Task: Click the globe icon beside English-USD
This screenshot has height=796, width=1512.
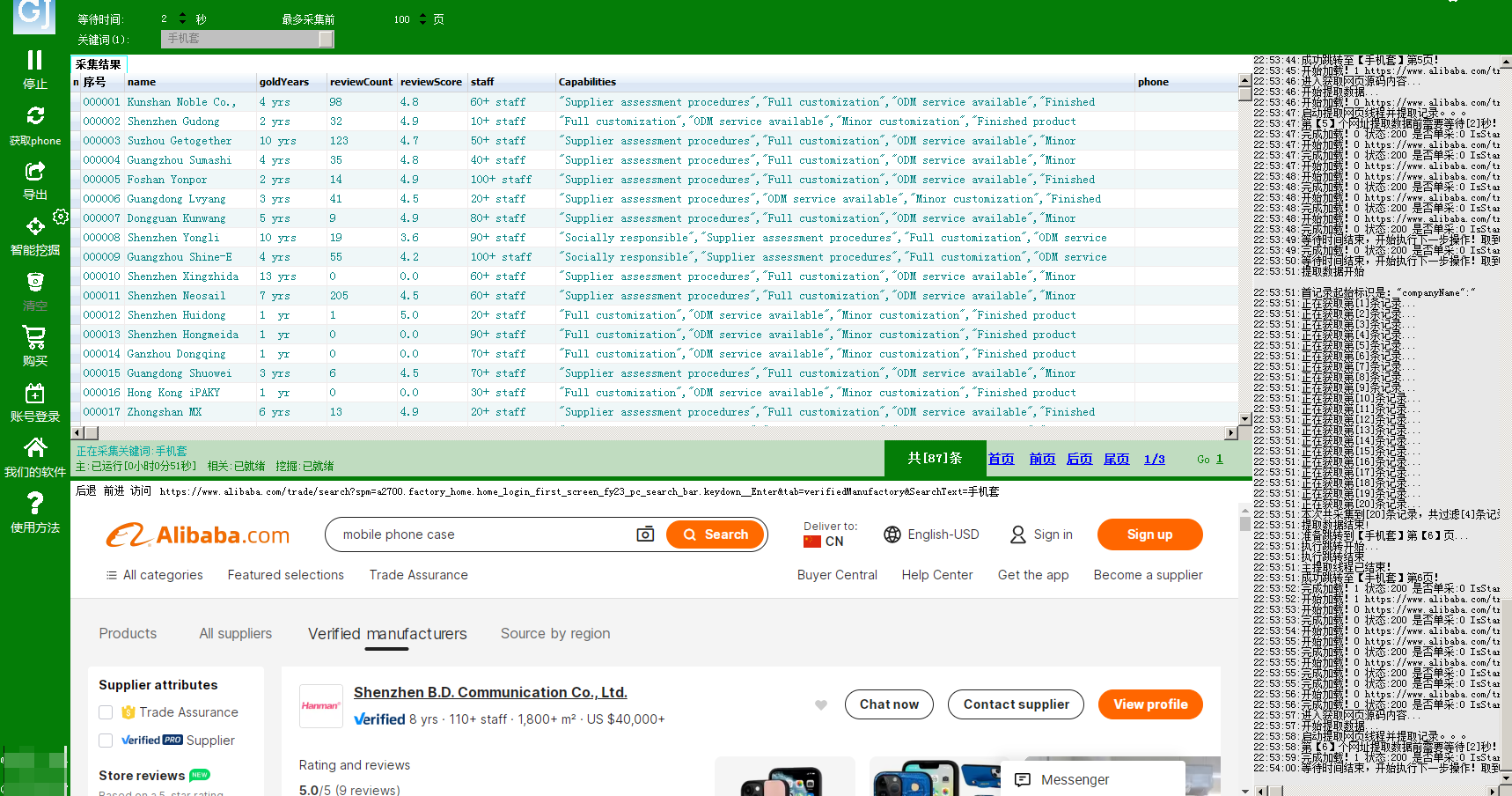Action: 892,534
